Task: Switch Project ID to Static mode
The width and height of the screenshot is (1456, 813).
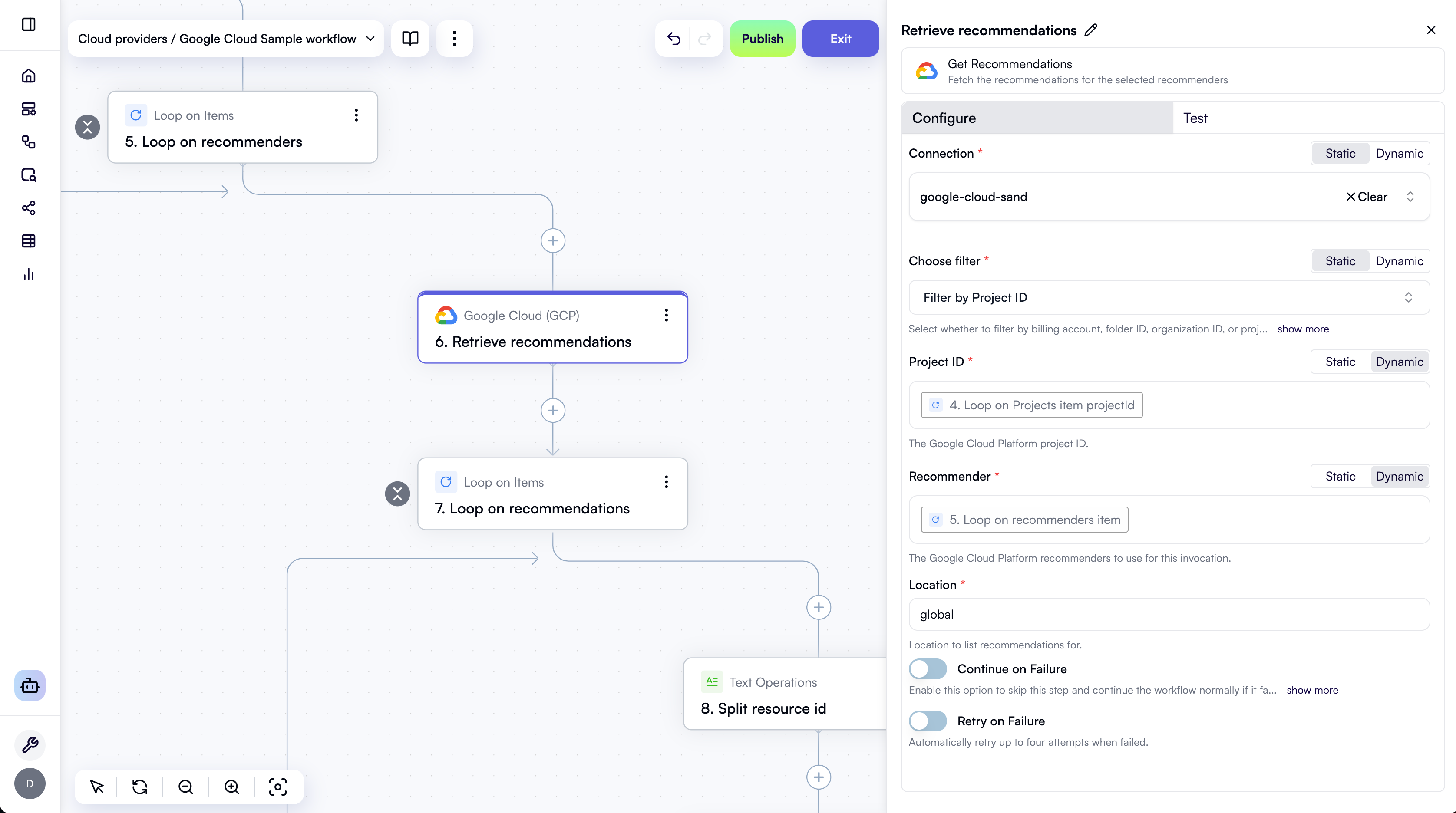Action: 1340,362
